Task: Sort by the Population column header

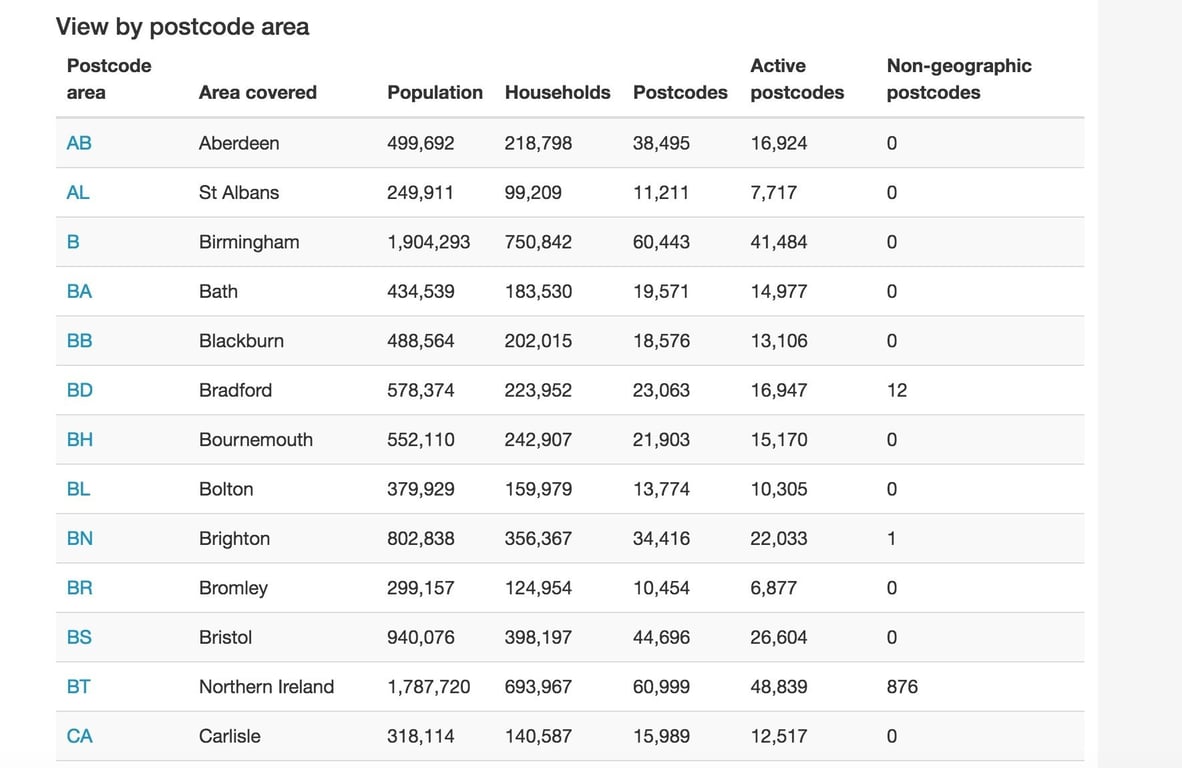Action: (435, 92)
